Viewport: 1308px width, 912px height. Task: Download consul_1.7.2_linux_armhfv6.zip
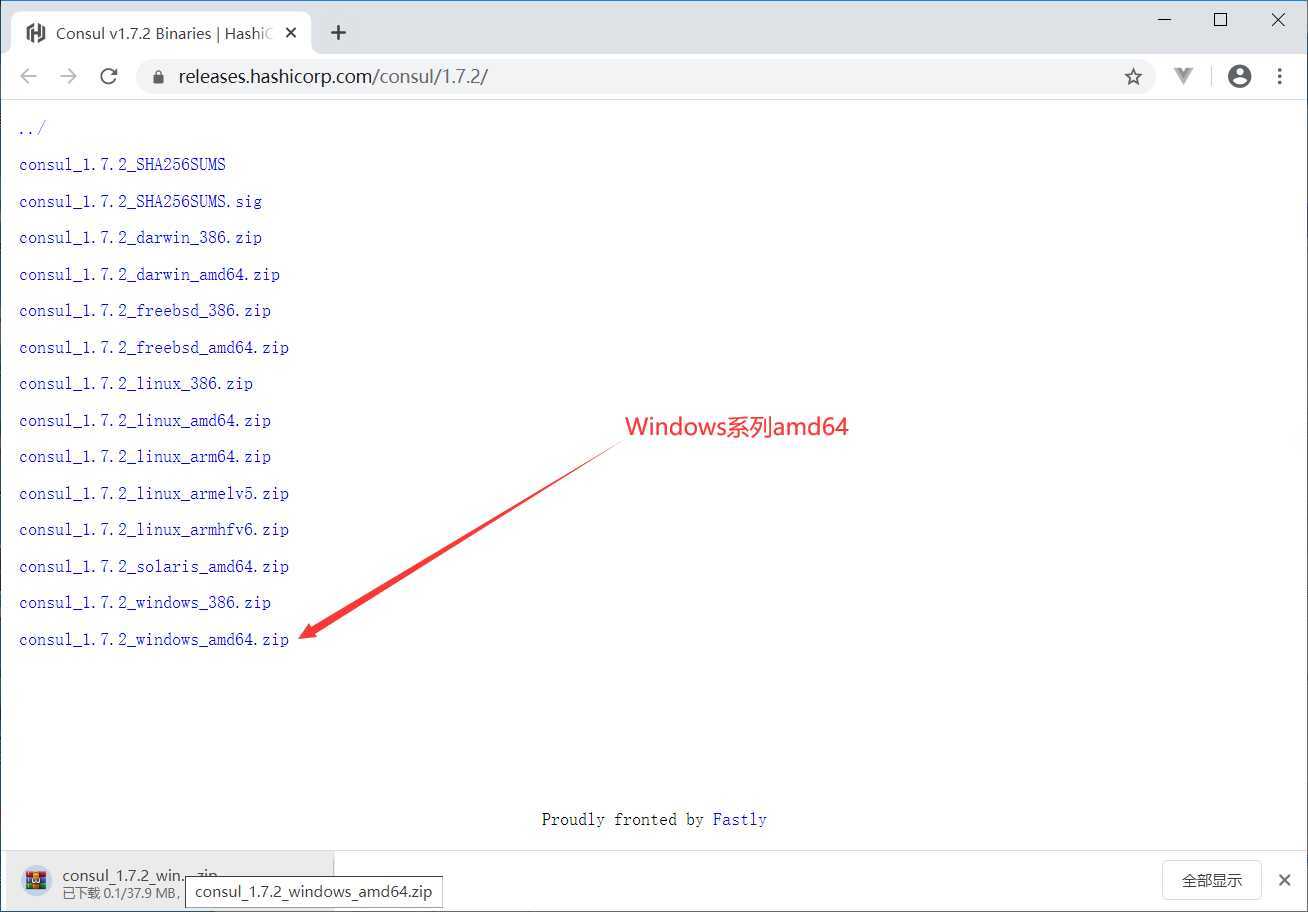pyautogui.click(x=154, y=530)
